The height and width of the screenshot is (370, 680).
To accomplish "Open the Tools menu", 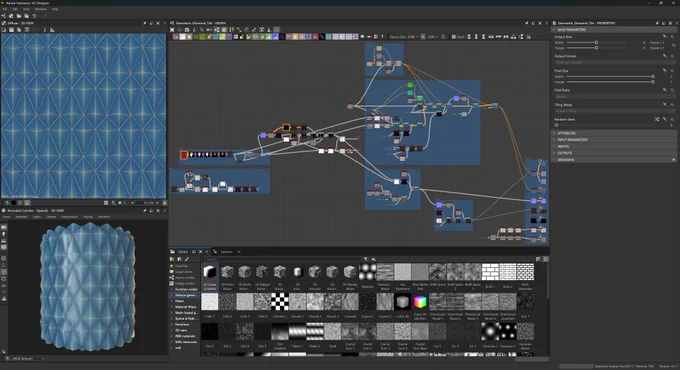I will point(26,9).
